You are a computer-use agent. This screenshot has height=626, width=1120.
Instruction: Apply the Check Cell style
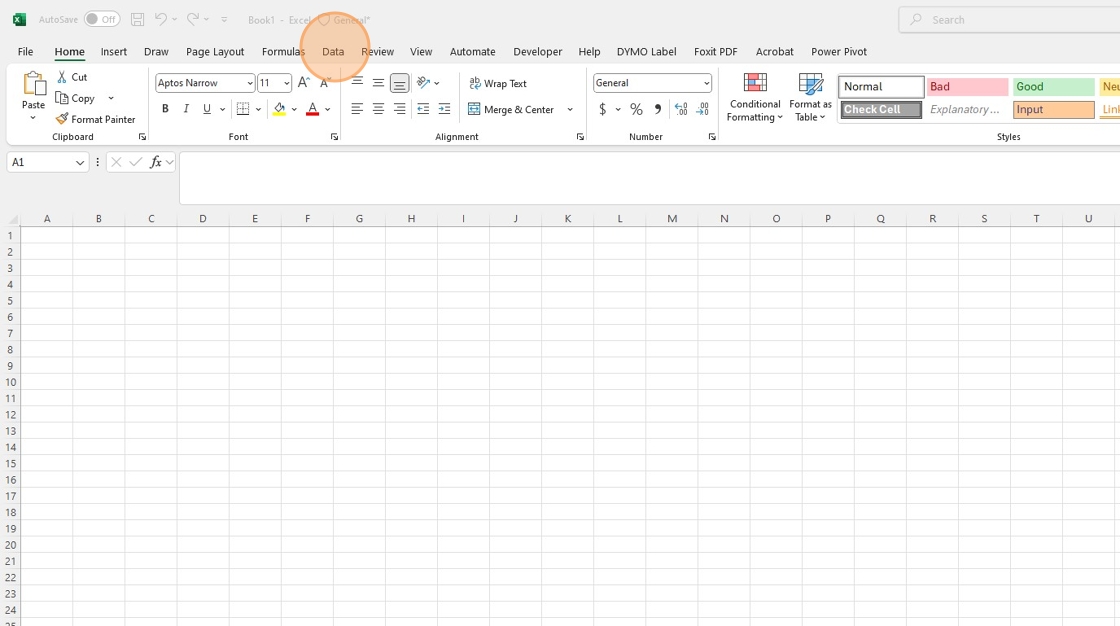tap(881, 109)
